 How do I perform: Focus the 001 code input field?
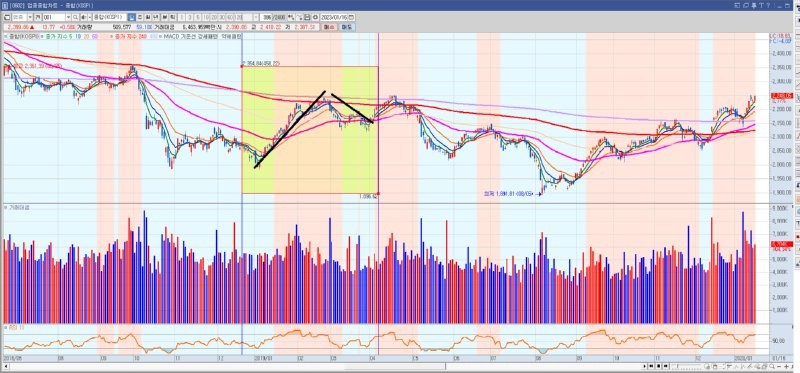pos(54,17)
